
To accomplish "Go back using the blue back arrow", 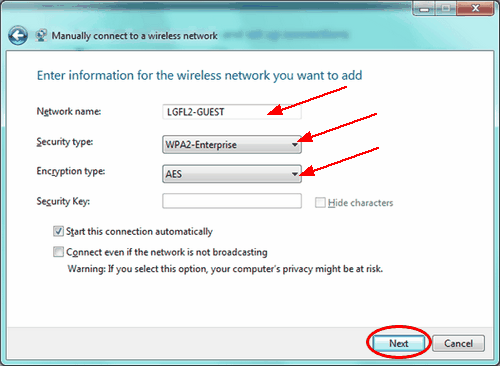I will (18, 36).
